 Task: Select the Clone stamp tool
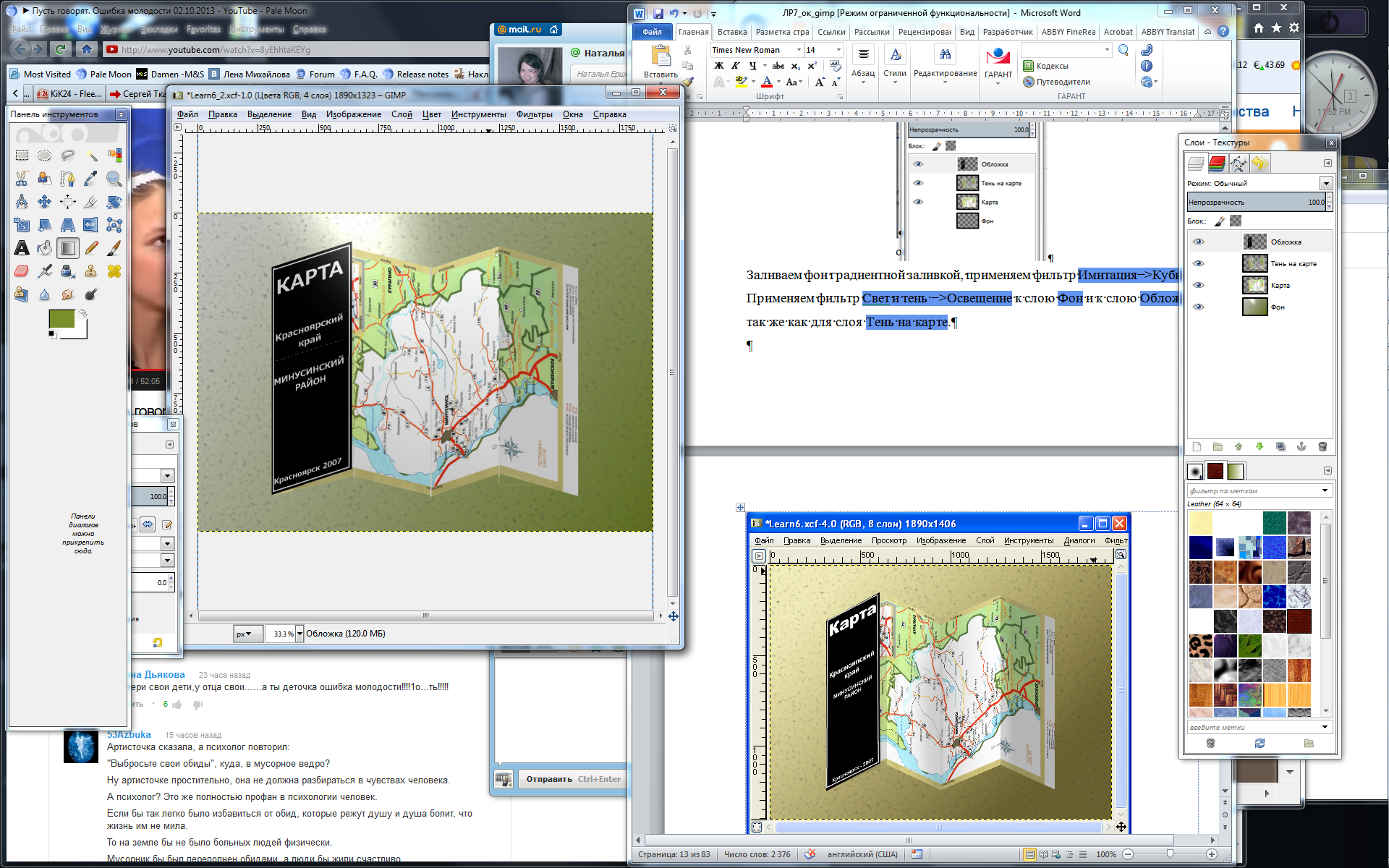pyautogui.click(x=91, y=271)
